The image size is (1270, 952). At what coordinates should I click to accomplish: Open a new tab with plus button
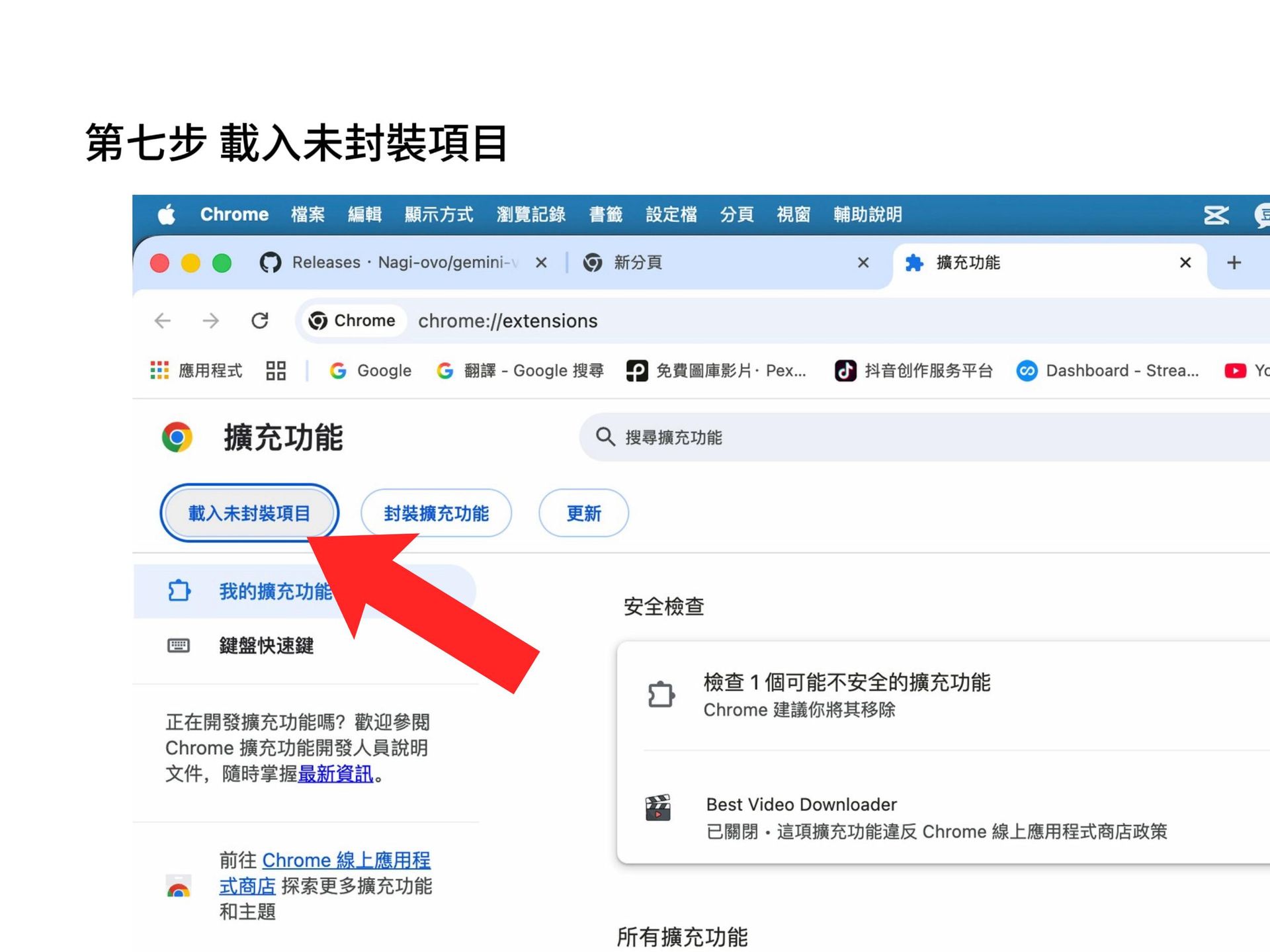[1234, 263]
